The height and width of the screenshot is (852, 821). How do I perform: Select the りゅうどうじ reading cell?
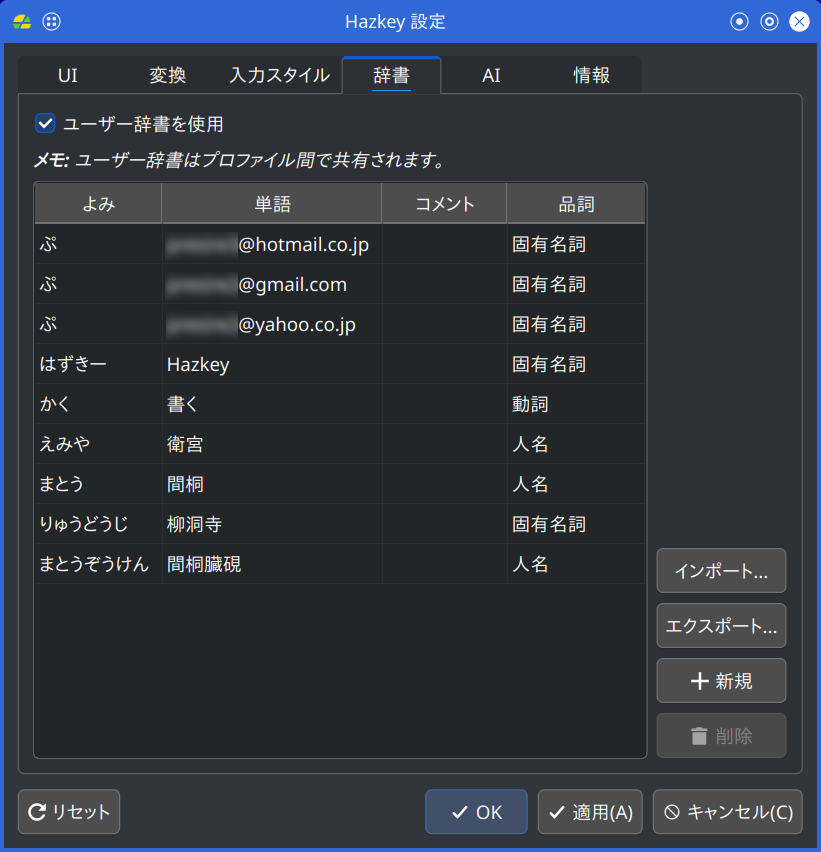tap(98, 524)
